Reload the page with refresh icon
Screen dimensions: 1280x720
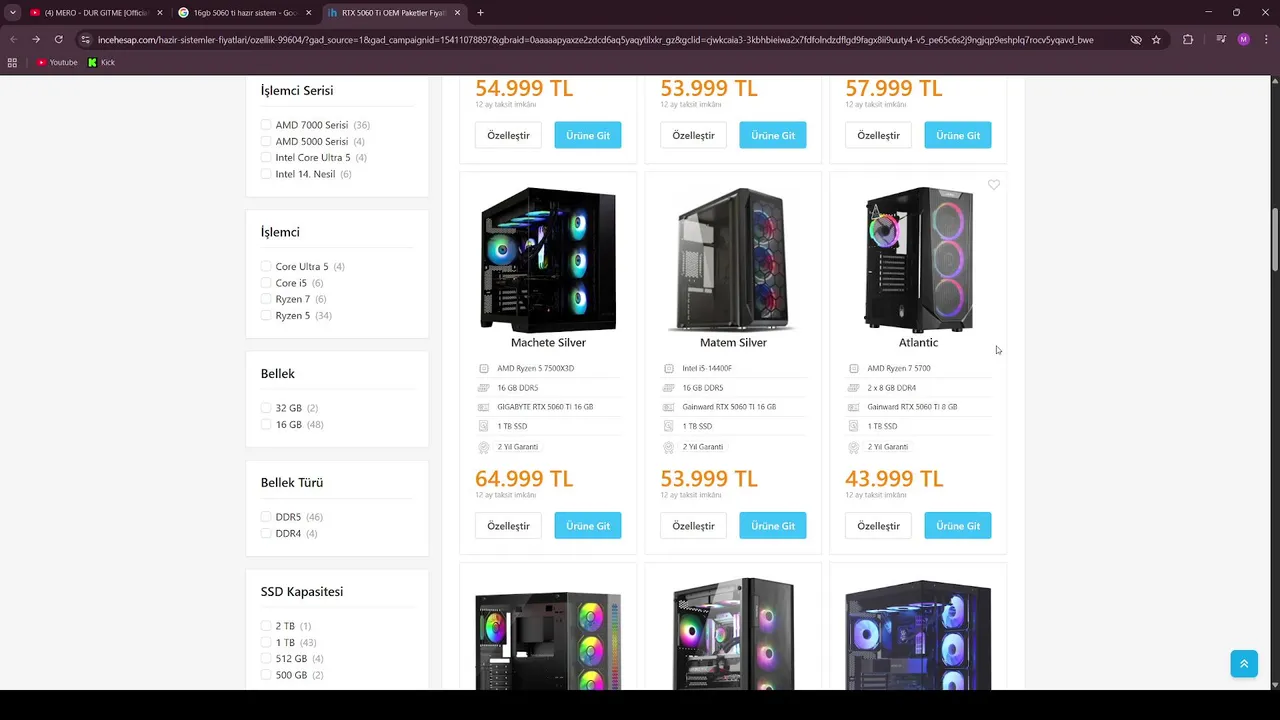pyautogui.click(x=58, y=39)
